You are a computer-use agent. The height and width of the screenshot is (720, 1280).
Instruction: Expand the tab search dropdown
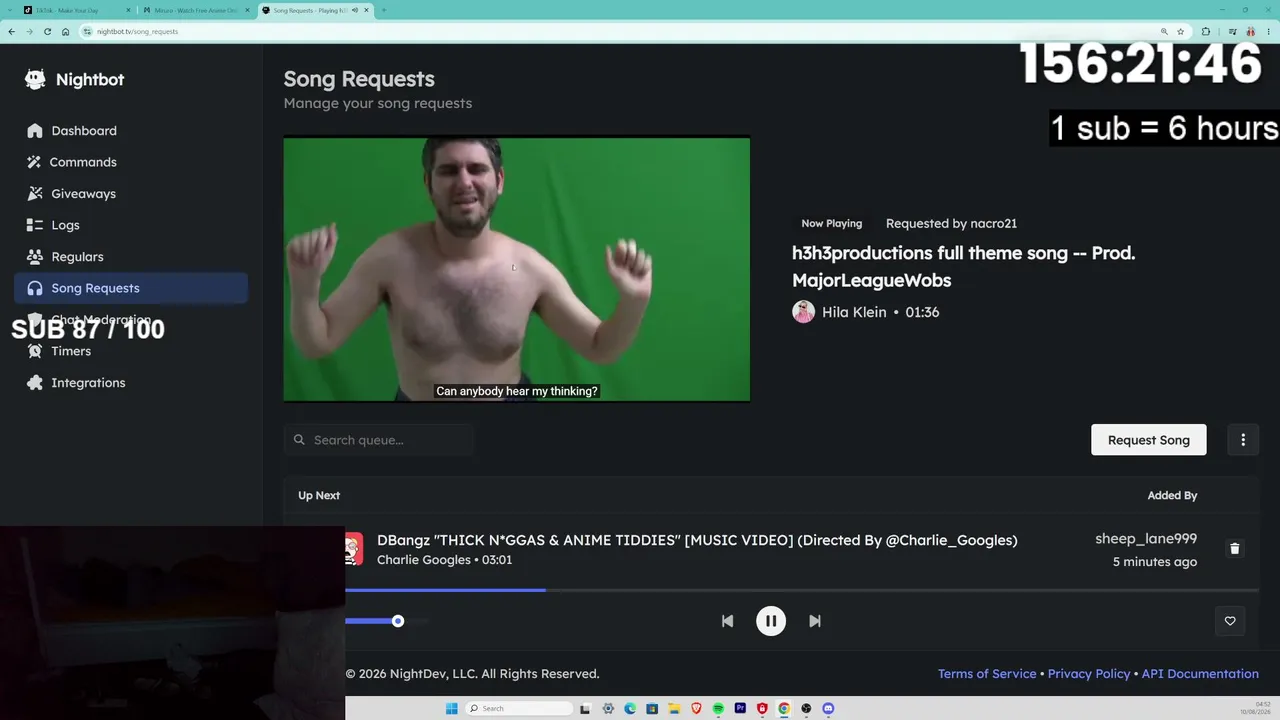point(8,10)
